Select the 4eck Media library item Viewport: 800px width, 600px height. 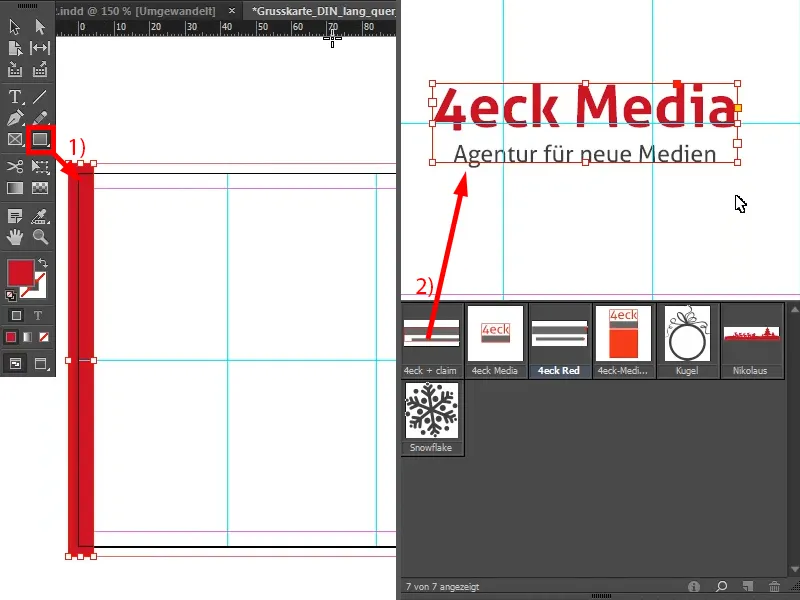495,341
